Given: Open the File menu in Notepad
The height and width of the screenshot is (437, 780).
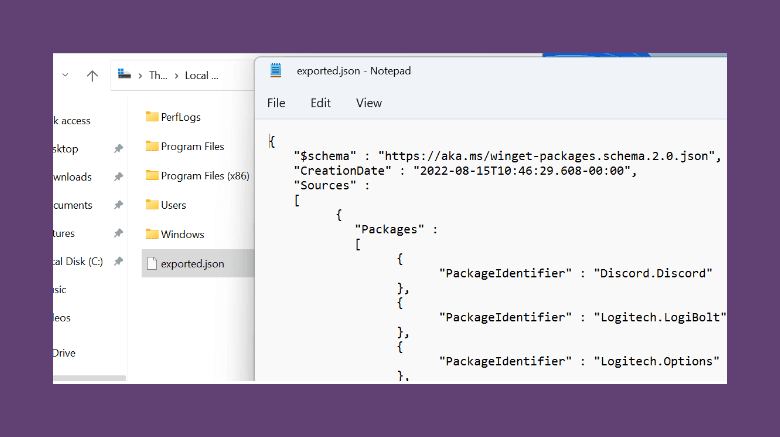Looking at the screenshot, I should click(276, 103).
